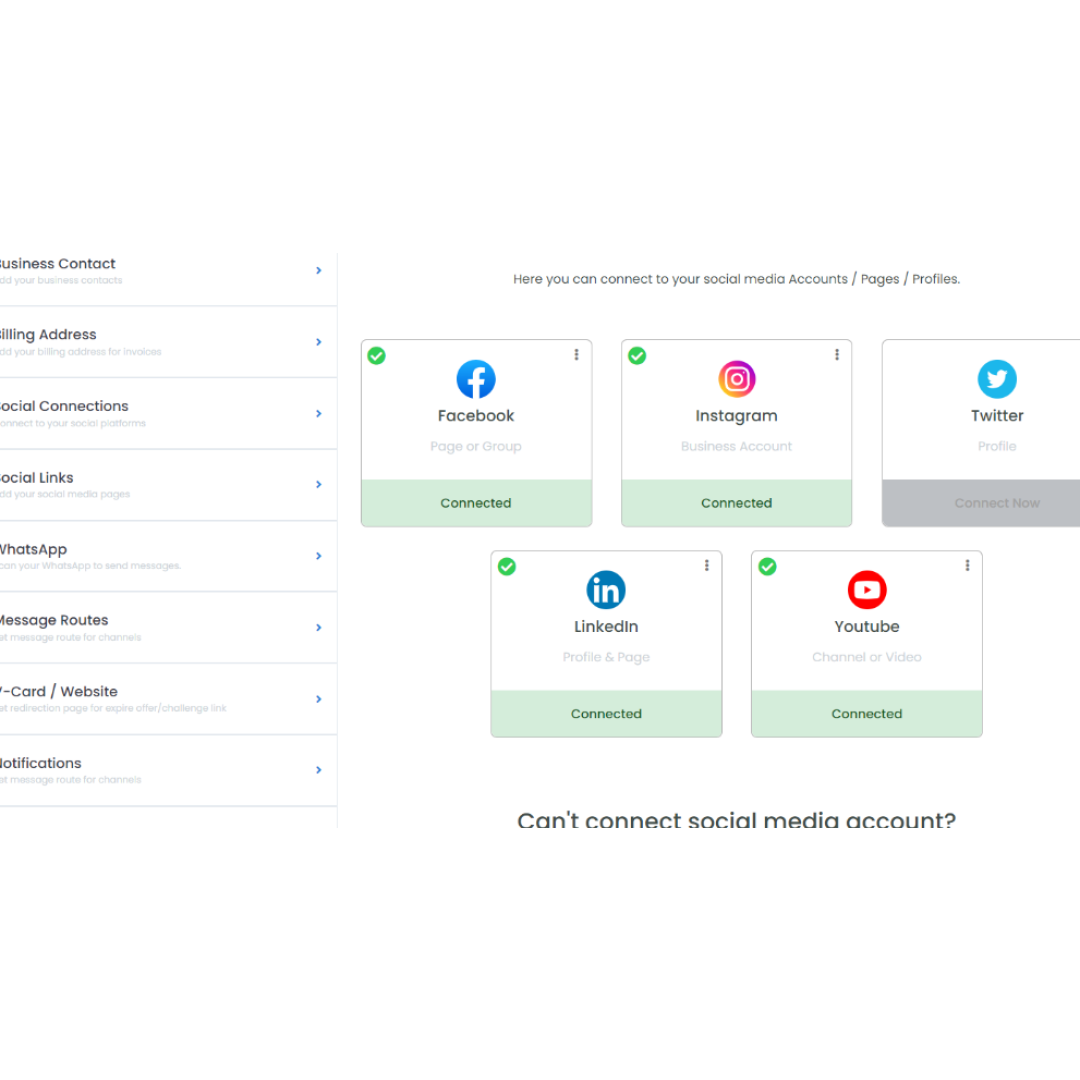The height and width of the screenshot is (1080, 1080).
Task: Open Facebook card three-dot menu
Action: coord(577,355)
